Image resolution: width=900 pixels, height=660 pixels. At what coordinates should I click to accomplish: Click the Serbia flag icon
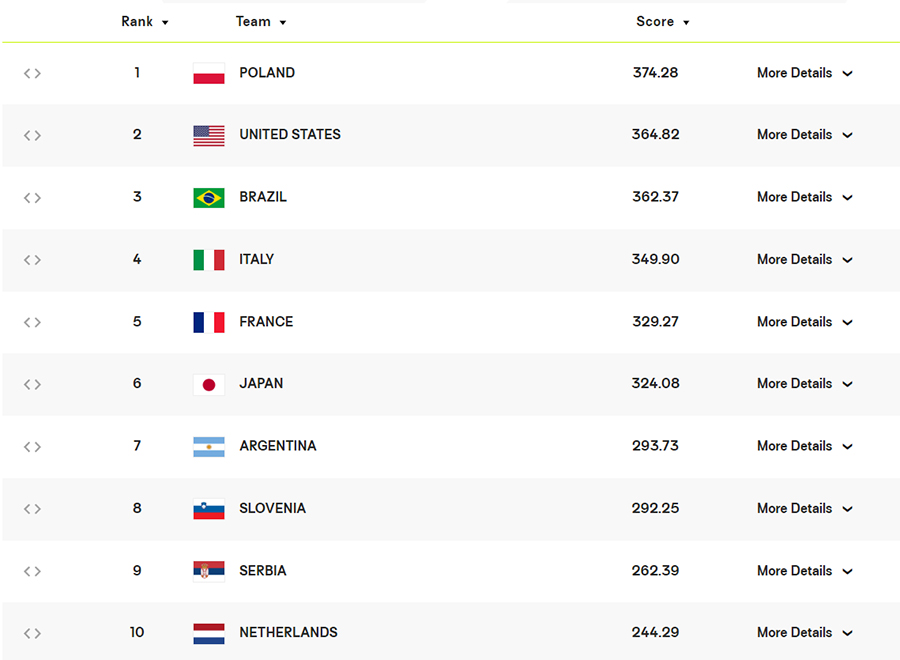click(x=209, y=572)
